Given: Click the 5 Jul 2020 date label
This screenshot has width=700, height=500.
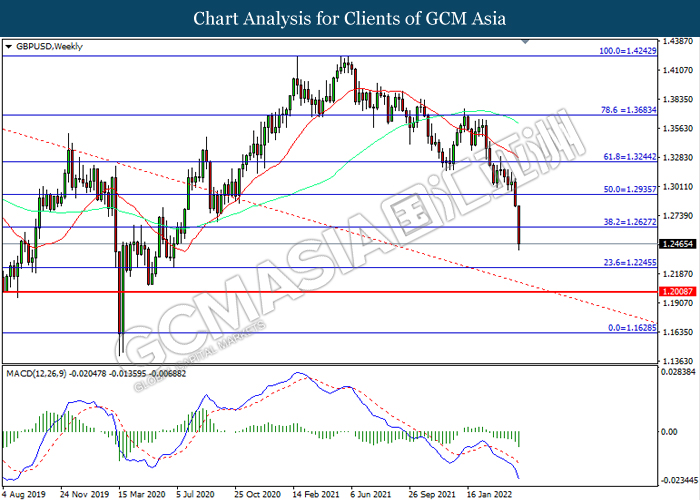Looking at the screenshot, I should coord(196,494).
